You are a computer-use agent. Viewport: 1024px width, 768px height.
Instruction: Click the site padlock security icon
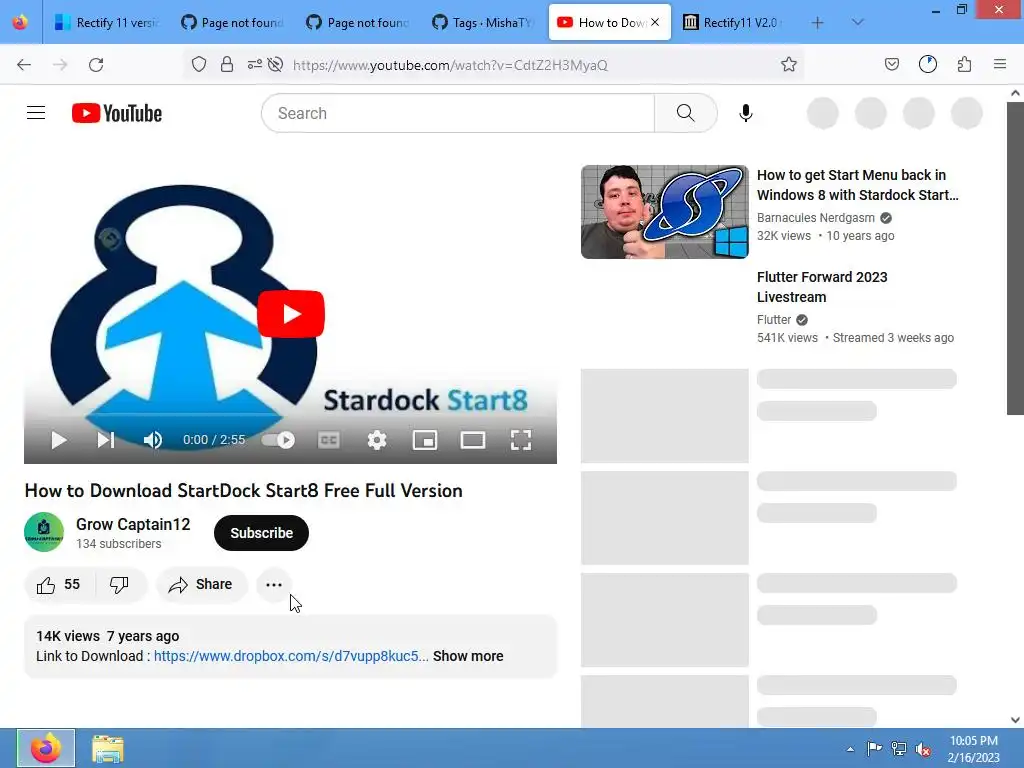click(227, 65)
